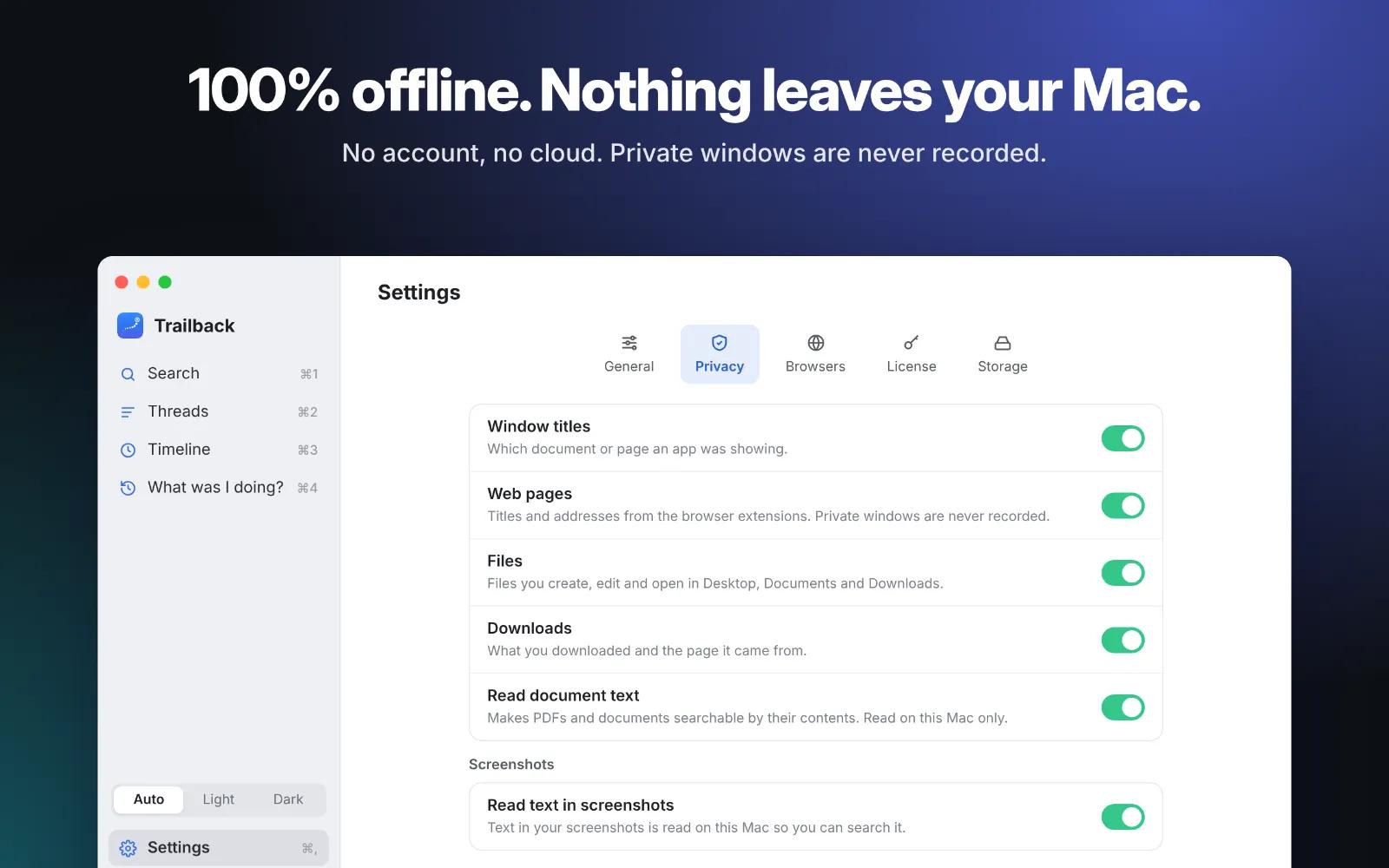
Task: Click the License key icon
Action: coord(912,343)
